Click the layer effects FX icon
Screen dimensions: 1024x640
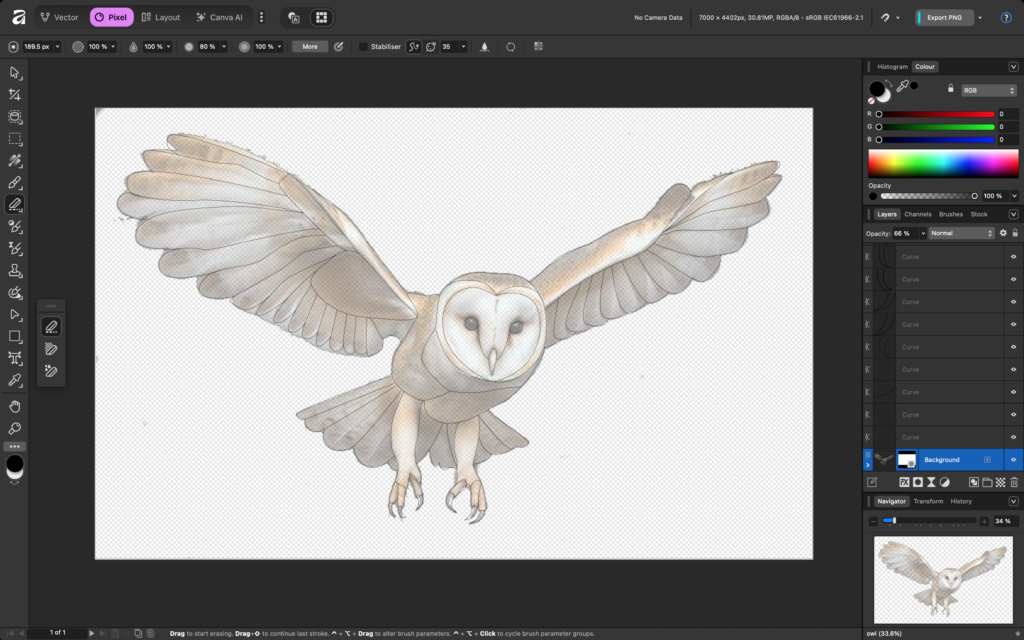coord(902,482)
